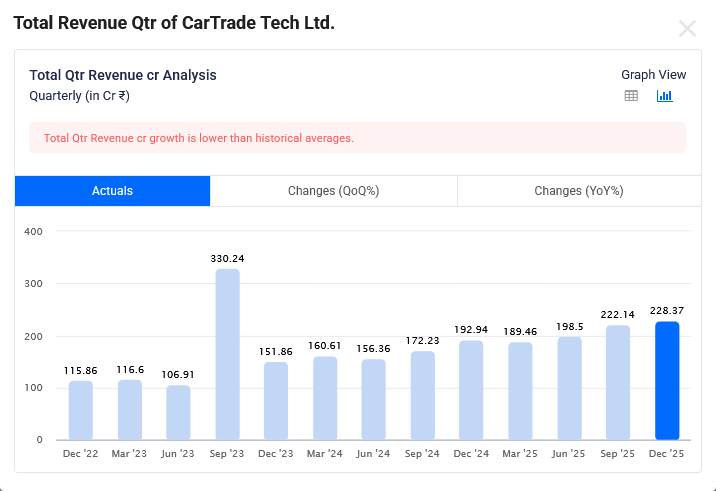
Task: Select the Mar '24 revenue bar
Action: click(x=325, y=398)
